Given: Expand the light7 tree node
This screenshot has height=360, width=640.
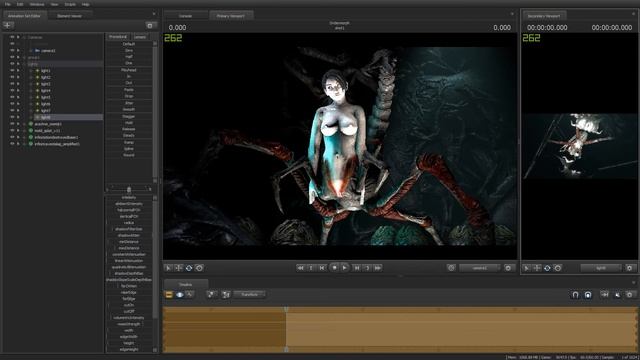Looking at the screenshot, I should [x=31, y=111].
